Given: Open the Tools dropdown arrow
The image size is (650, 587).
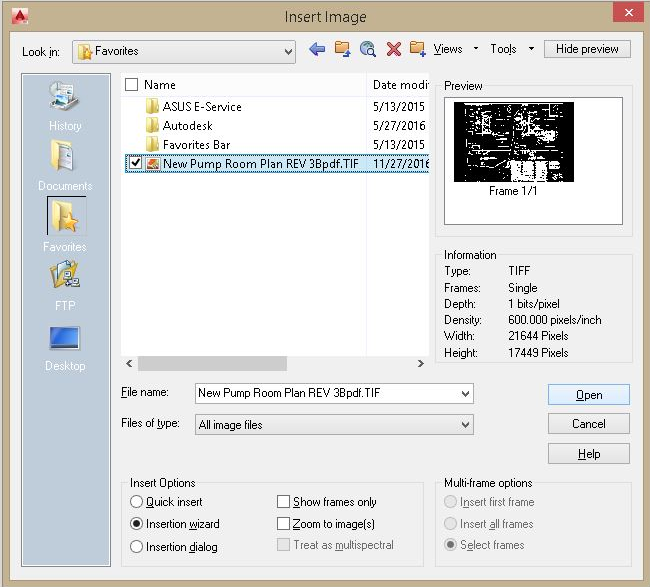Looking at the screenshot, I should [531, 49].
